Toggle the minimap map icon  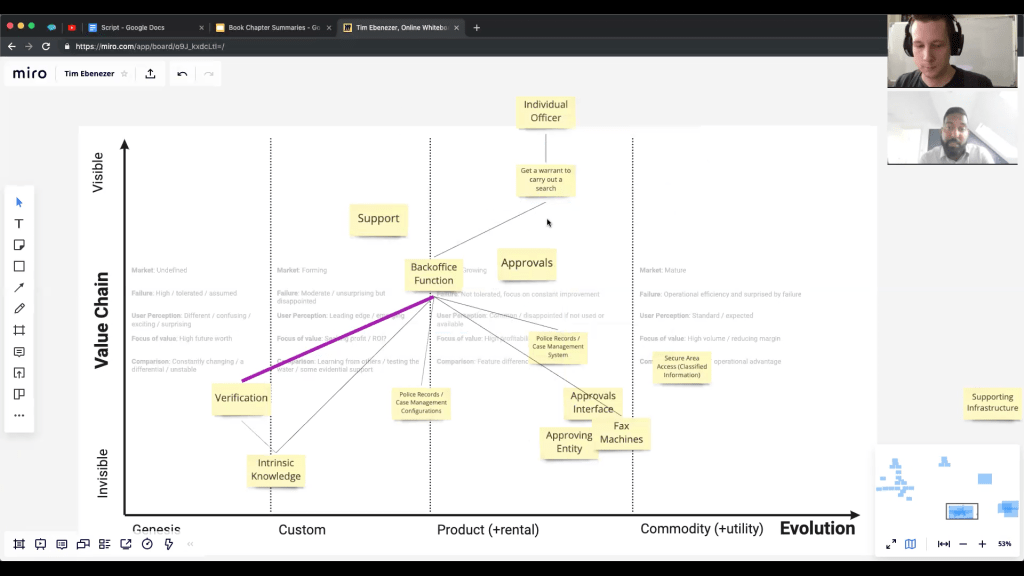point(910,544)
